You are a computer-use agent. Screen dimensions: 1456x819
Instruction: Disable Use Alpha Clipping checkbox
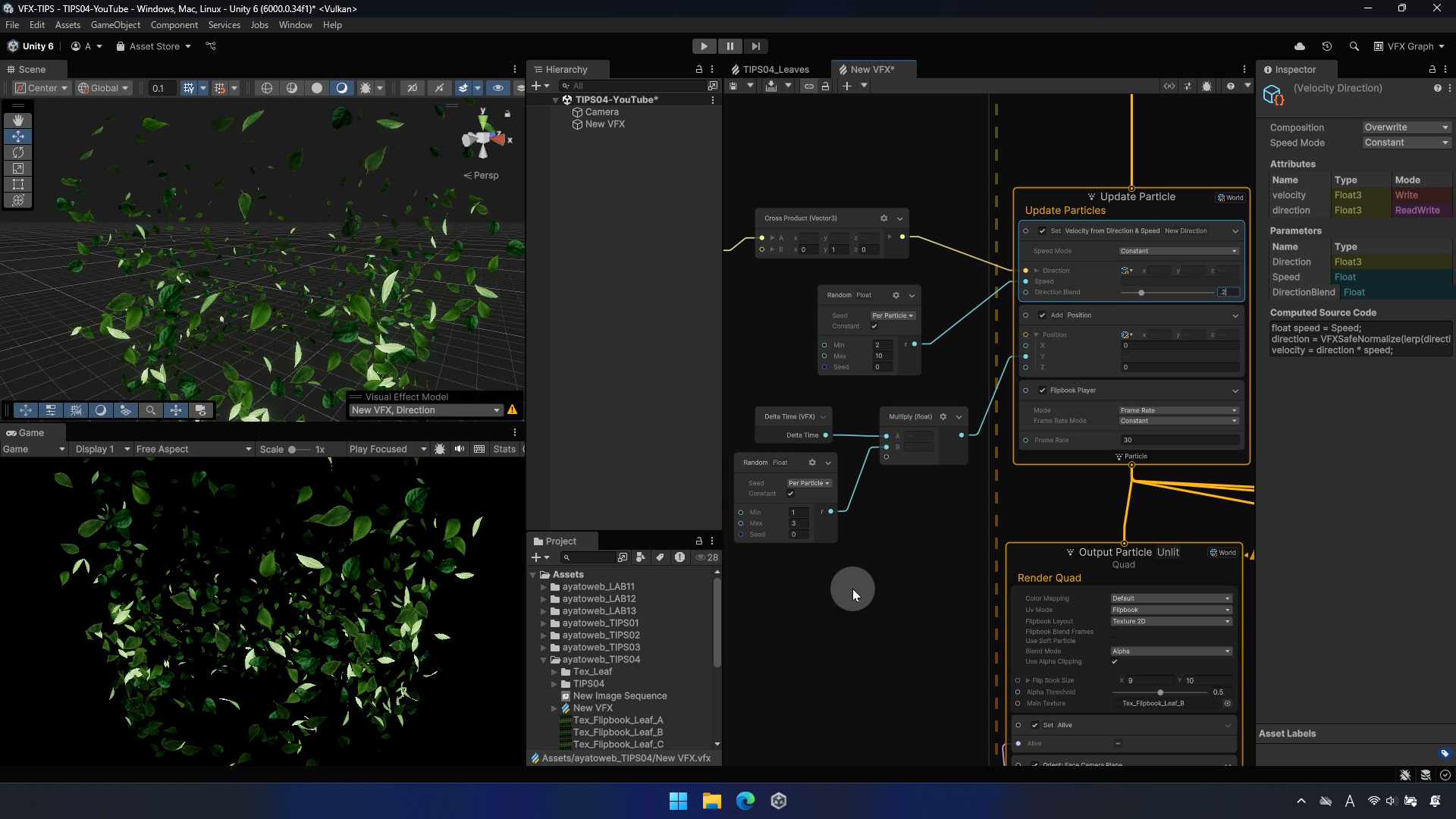1114,661
